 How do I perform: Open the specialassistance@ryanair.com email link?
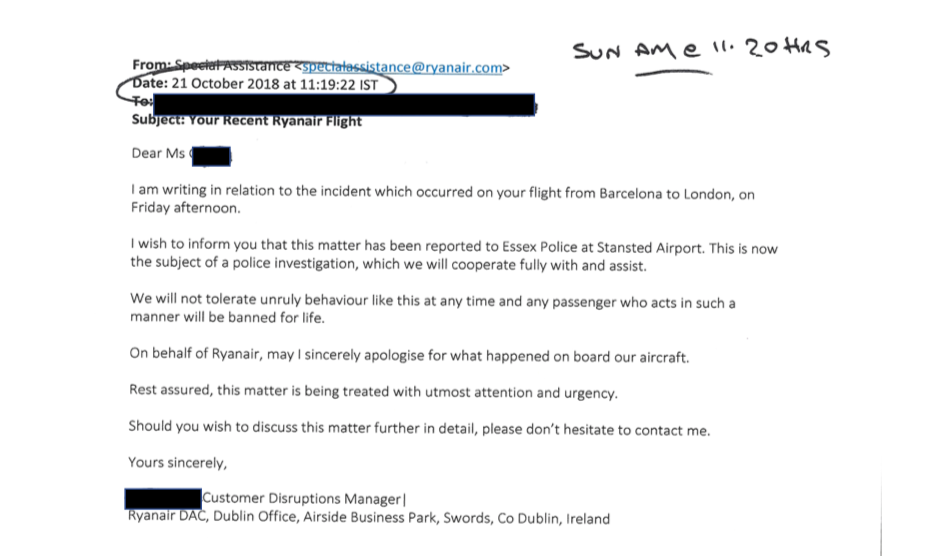(402, 67)
